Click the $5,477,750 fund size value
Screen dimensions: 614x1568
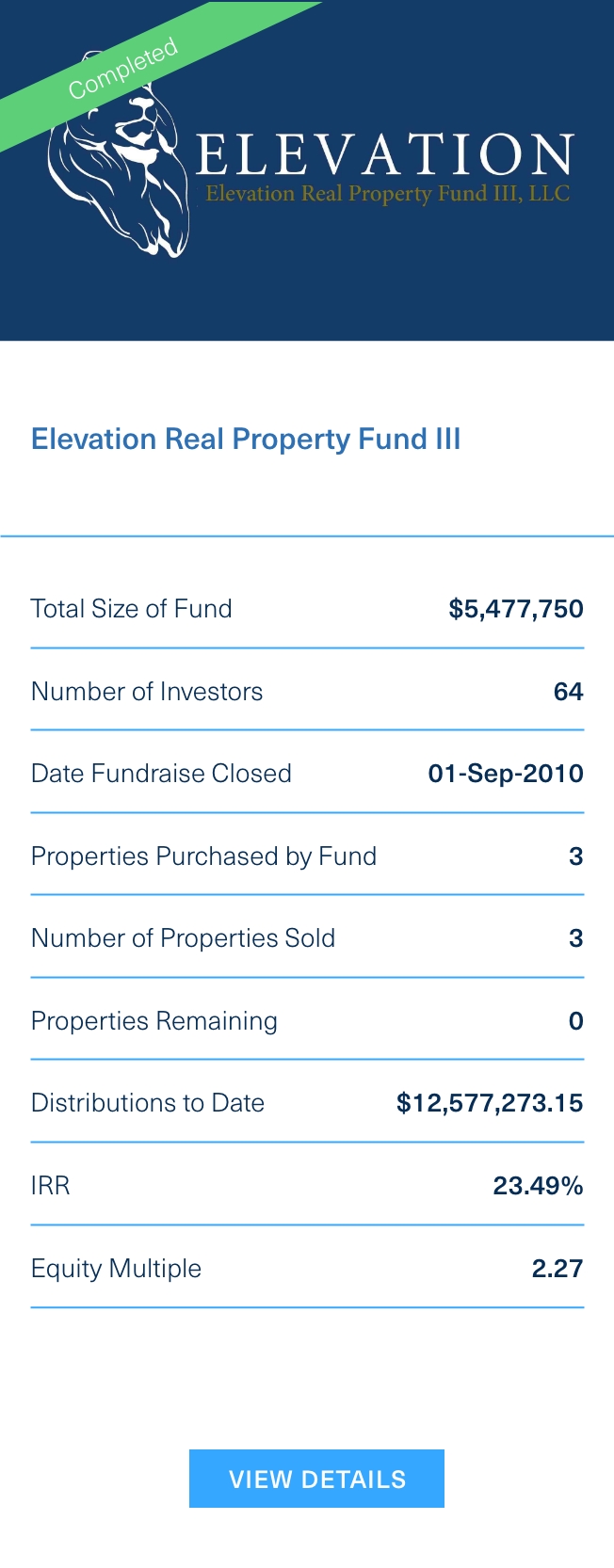tap(516, 609)
